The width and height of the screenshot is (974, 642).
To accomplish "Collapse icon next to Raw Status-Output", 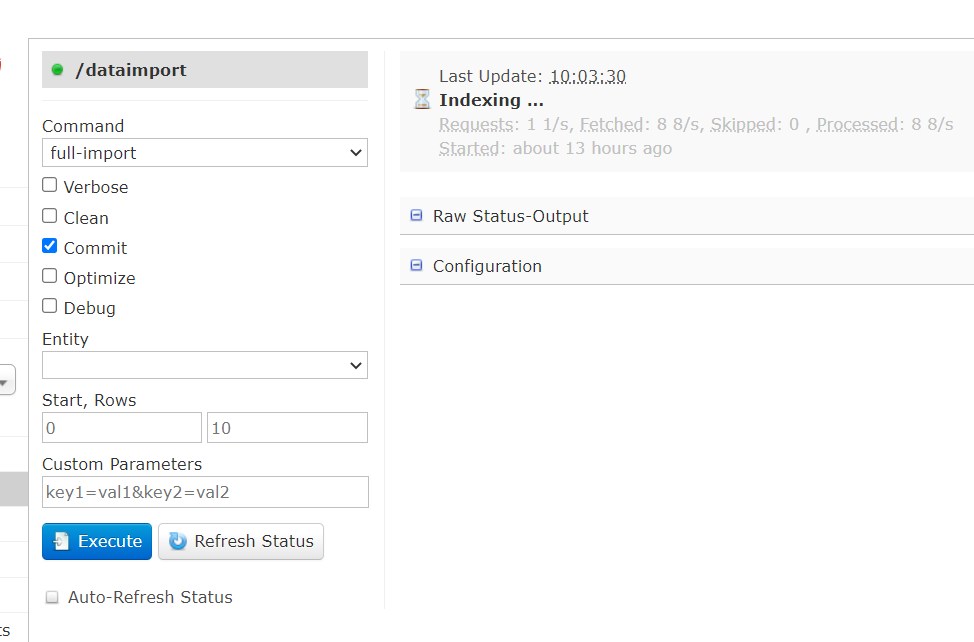I will (x=417, y=215).
